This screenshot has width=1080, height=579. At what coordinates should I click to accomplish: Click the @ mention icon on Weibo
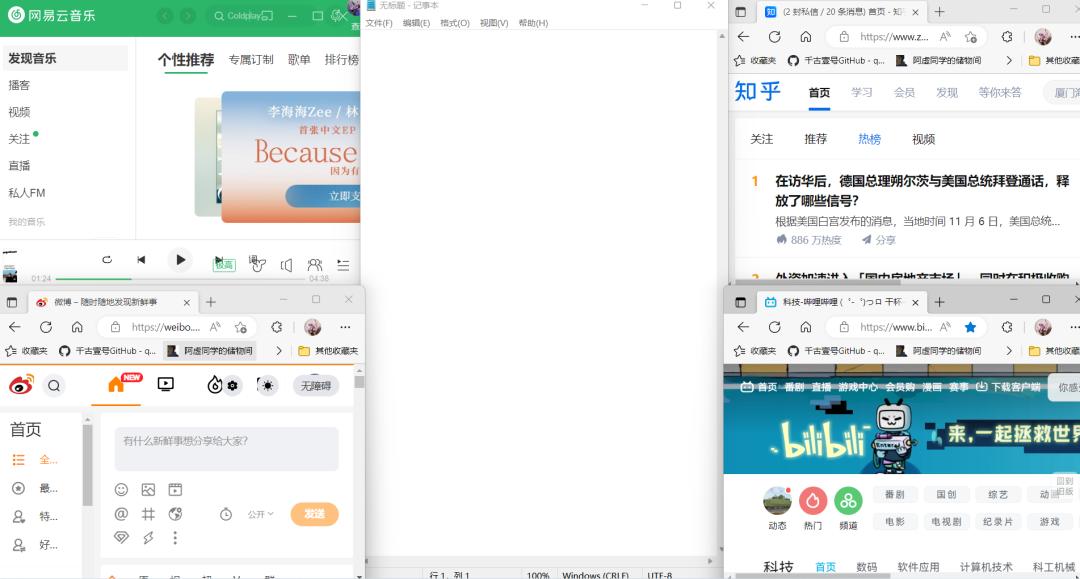122,514
